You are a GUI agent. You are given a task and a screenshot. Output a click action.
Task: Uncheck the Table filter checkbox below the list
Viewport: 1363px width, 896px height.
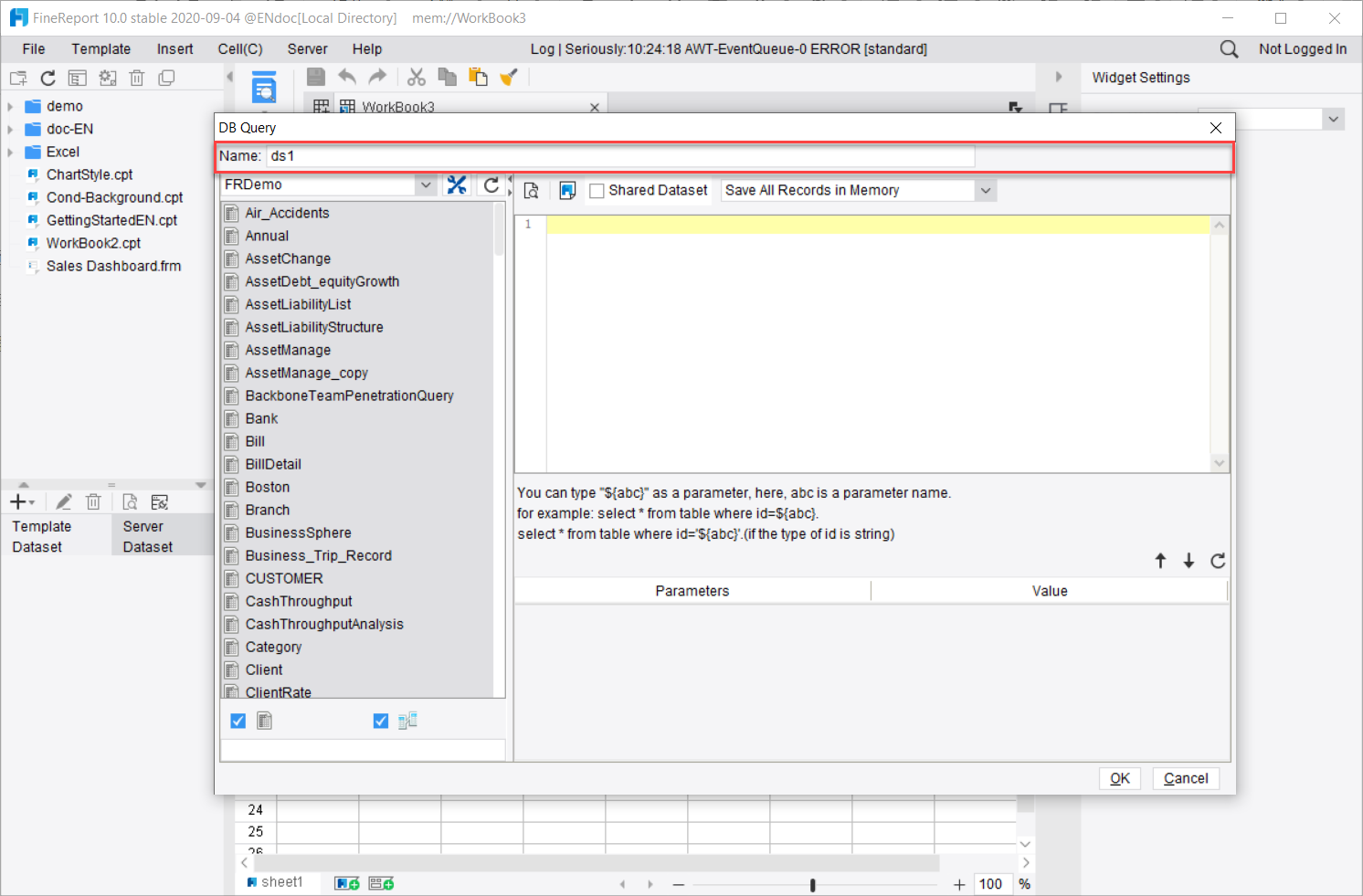point(238,721)
